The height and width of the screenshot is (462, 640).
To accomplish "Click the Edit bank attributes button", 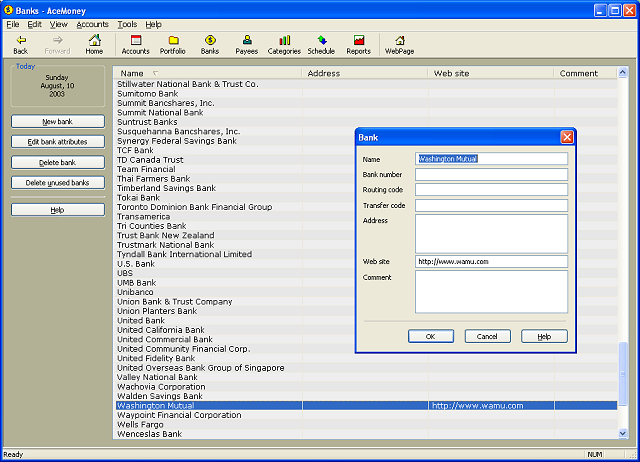I will pos(58,142).
